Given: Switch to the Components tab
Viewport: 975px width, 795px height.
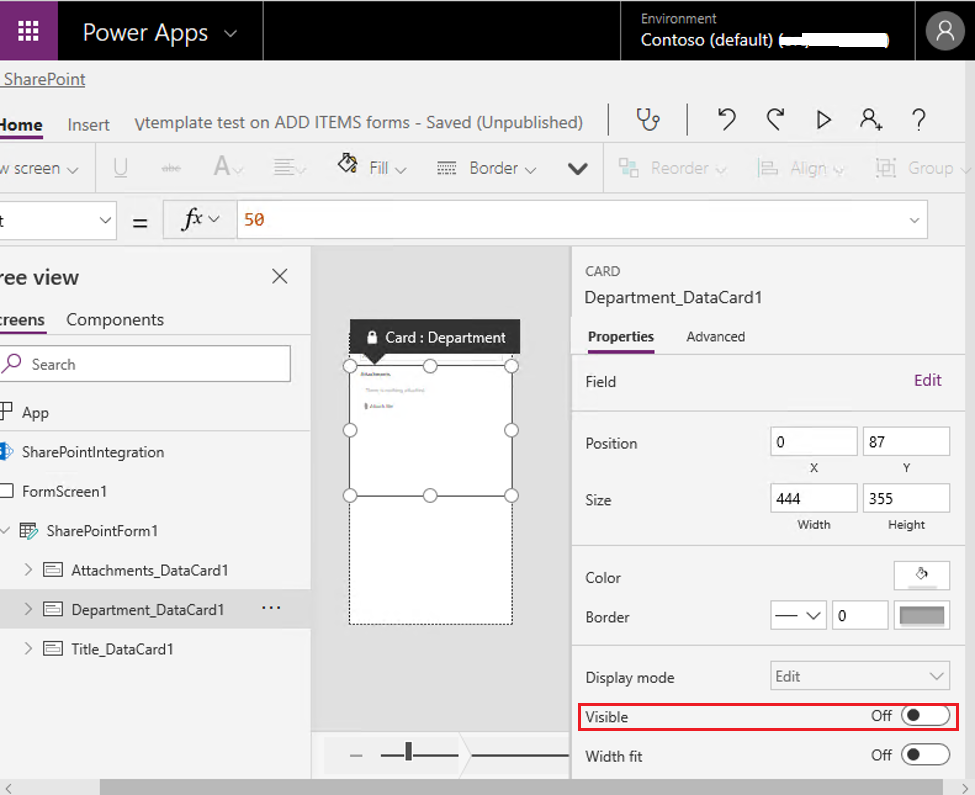Looking at the screenshot, I should [115, 319].
